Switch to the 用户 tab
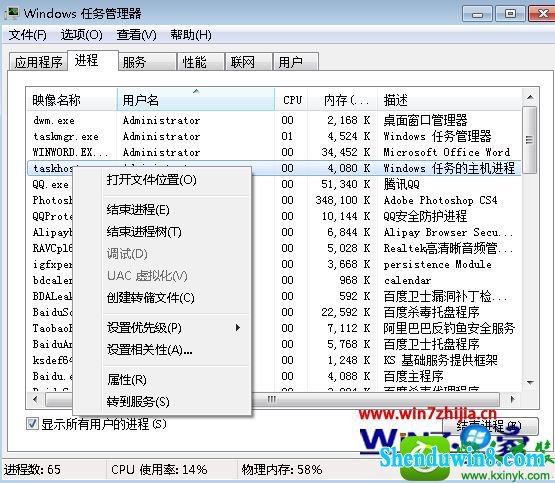 (296, 62)
